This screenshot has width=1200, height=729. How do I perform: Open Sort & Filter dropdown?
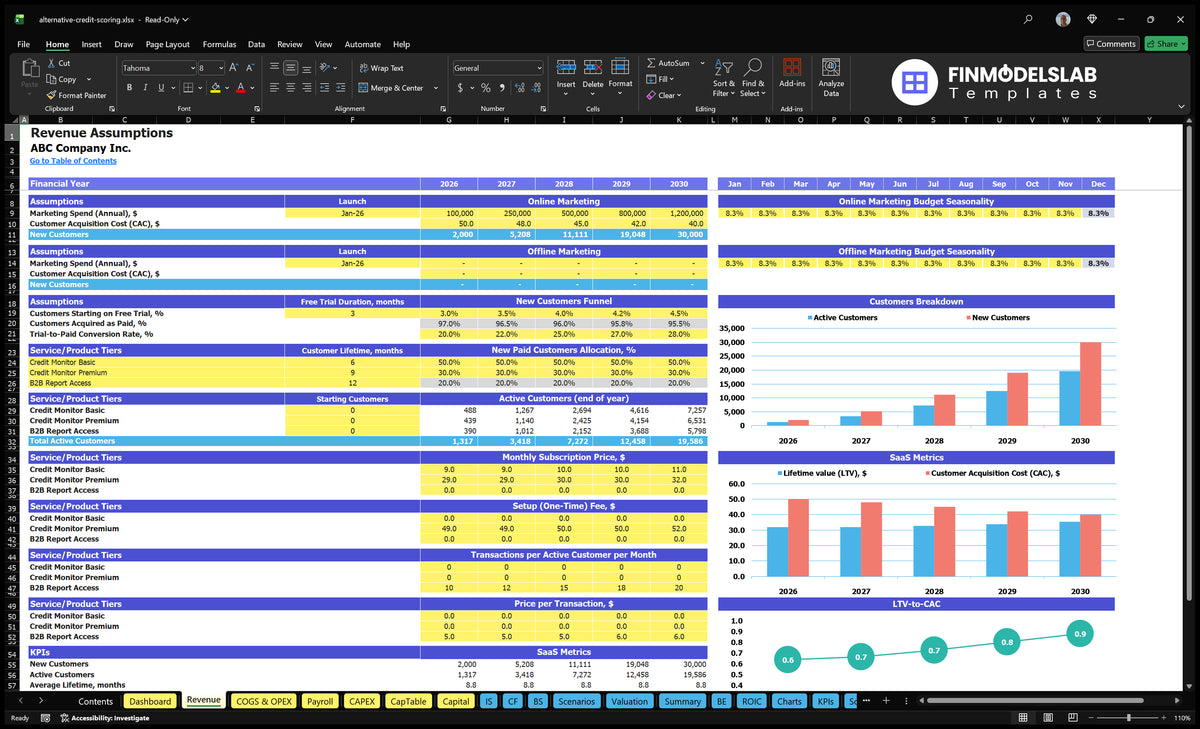pyautogui.click(x=724, y=77)
